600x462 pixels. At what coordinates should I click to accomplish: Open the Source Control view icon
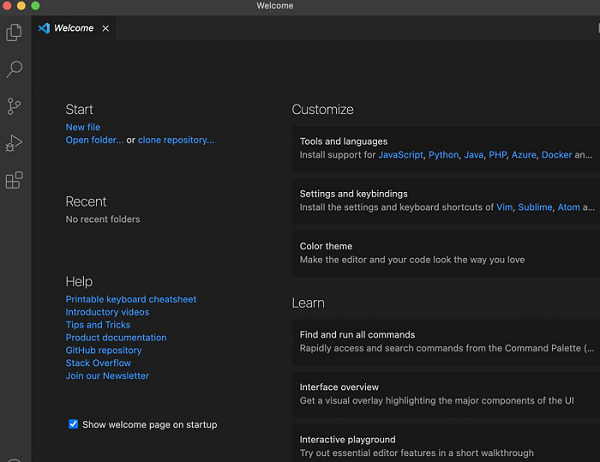14,106
